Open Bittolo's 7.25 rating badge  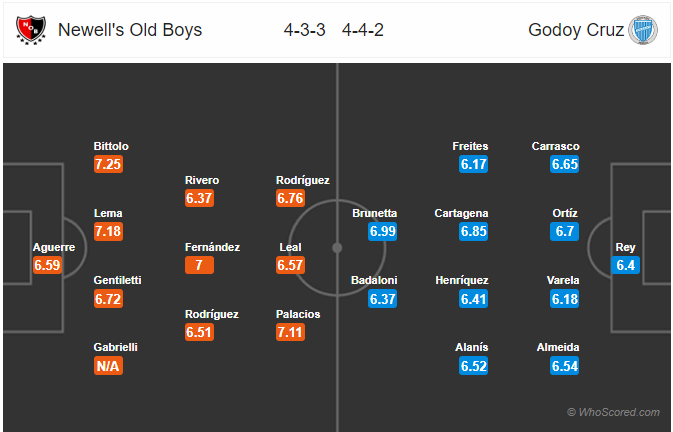(x=109, y=164)
